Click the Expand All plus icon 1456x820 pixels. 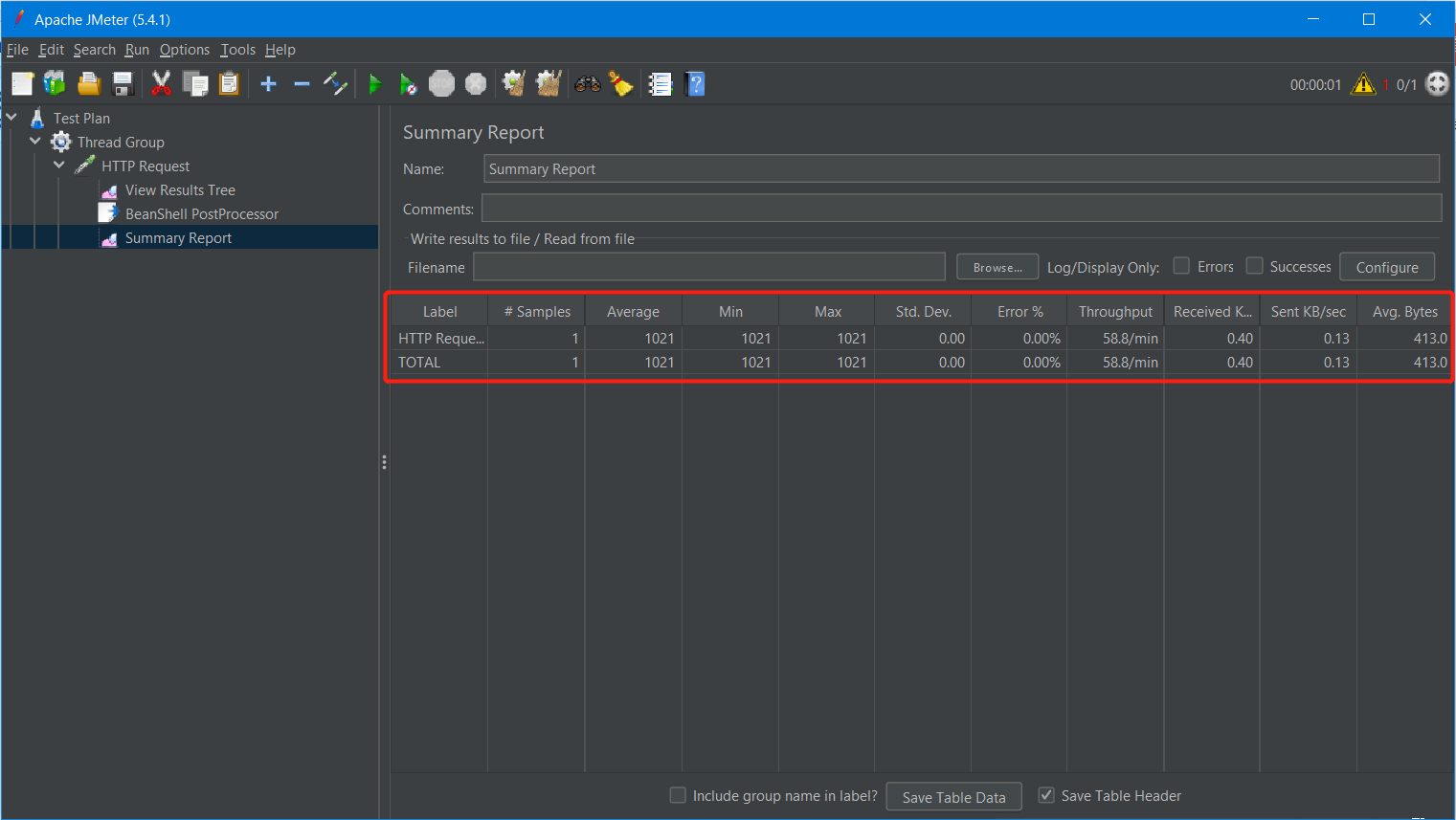pyautogui.click(x=269, y=84)
